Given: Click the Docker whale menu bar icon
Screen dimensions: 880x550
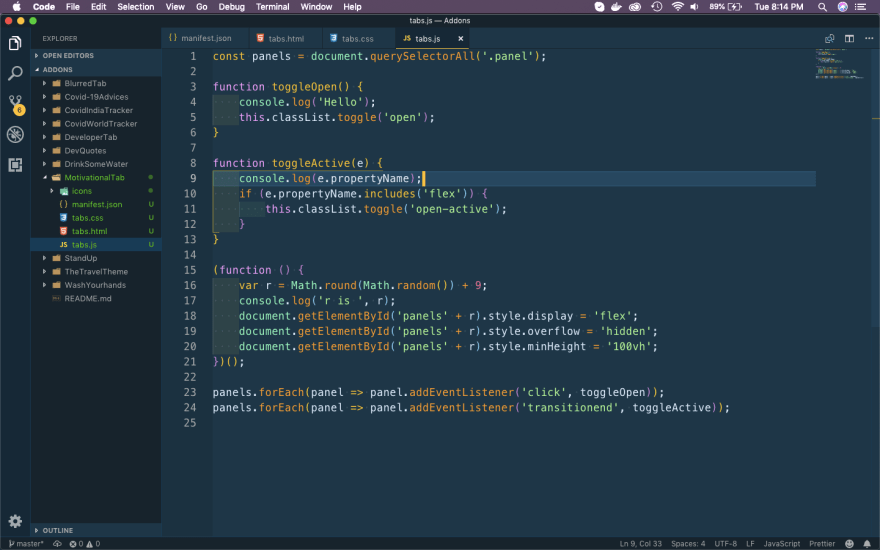Looking at the screenshot, I should tap(616, 7).
